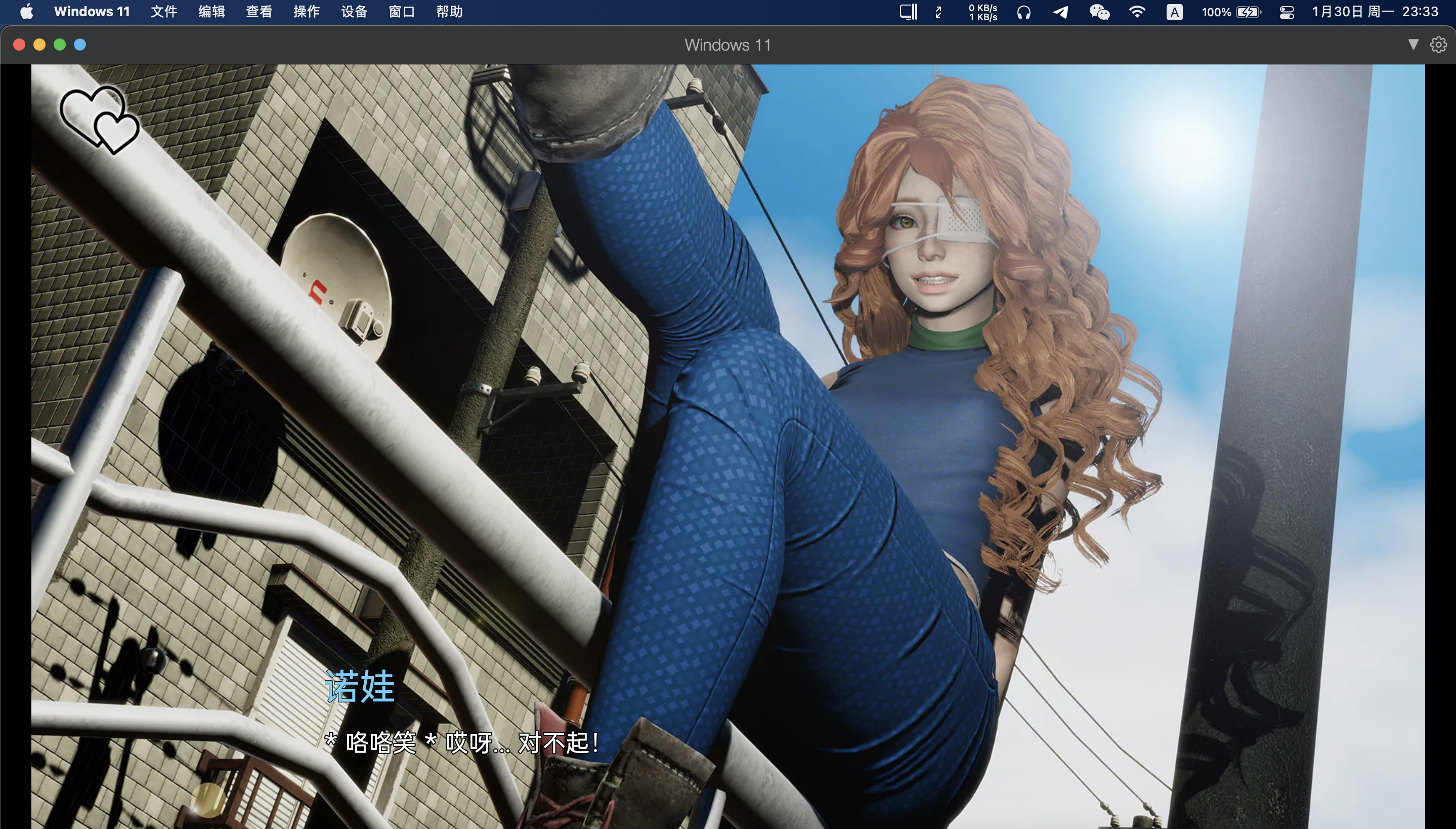1456x829 pixels.
Task: Click the 帮助 menu item
Action: click(x=449, y=12)
